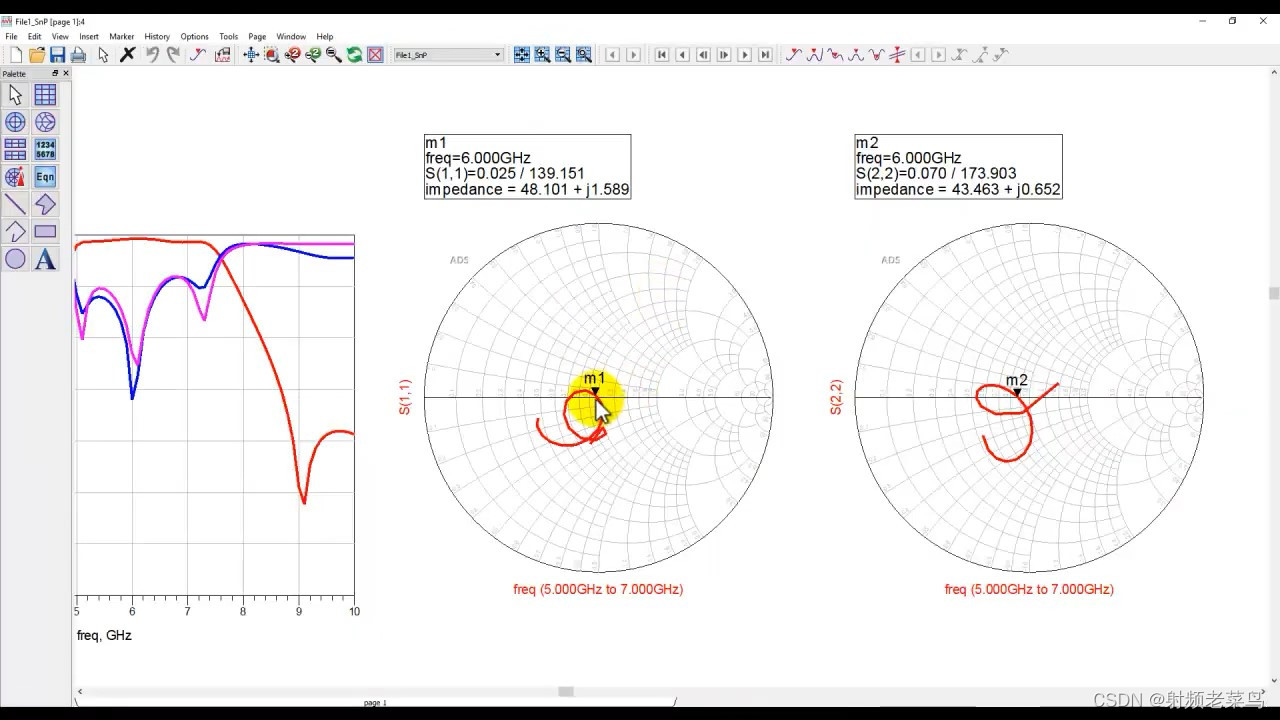The image size is (1280, 720).
Task: Save the current data display
Action: pyautogui.click(x=57, y=55)
